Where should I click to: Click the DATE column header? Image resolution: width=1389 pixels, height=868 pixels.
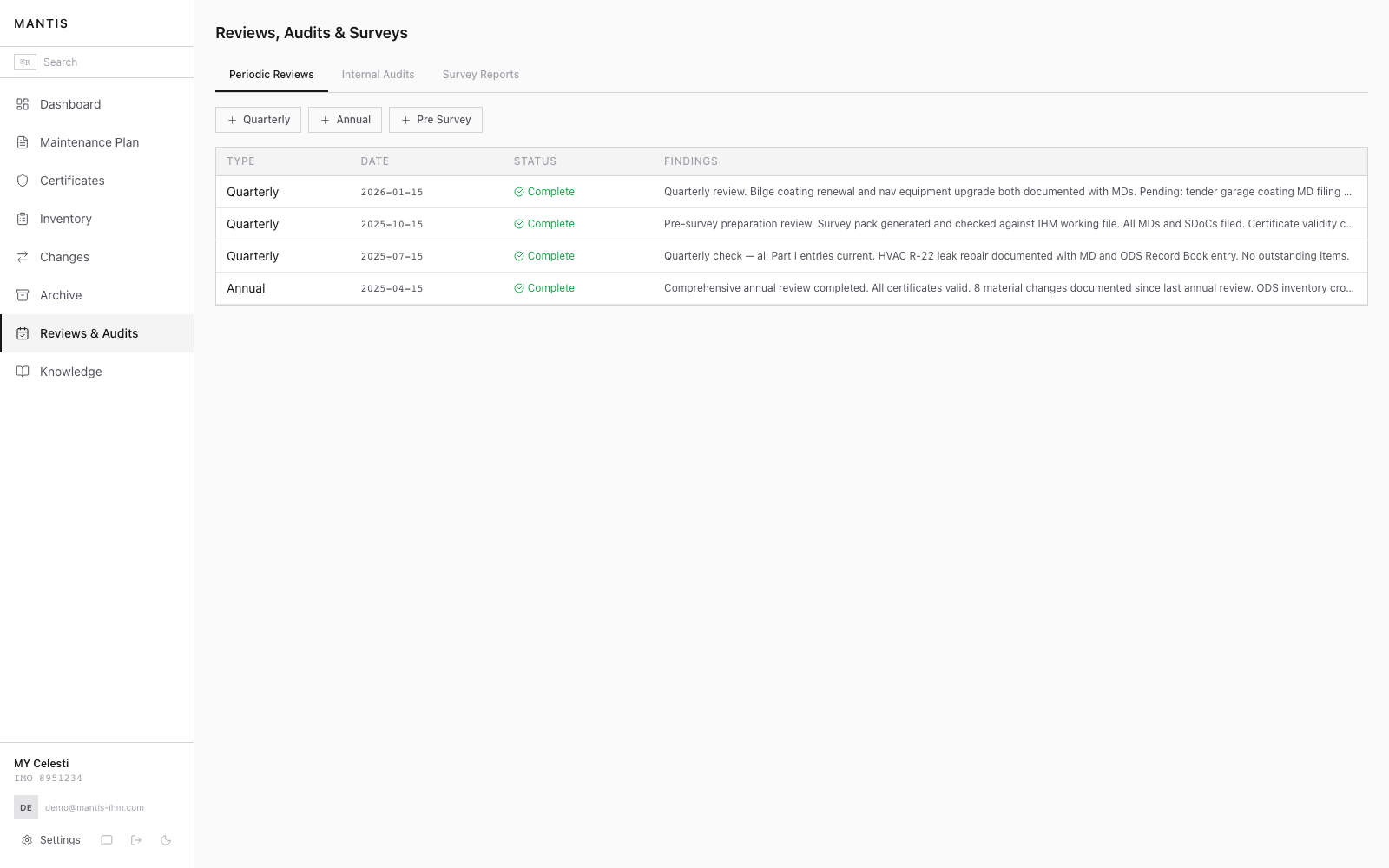coord(375,161)
